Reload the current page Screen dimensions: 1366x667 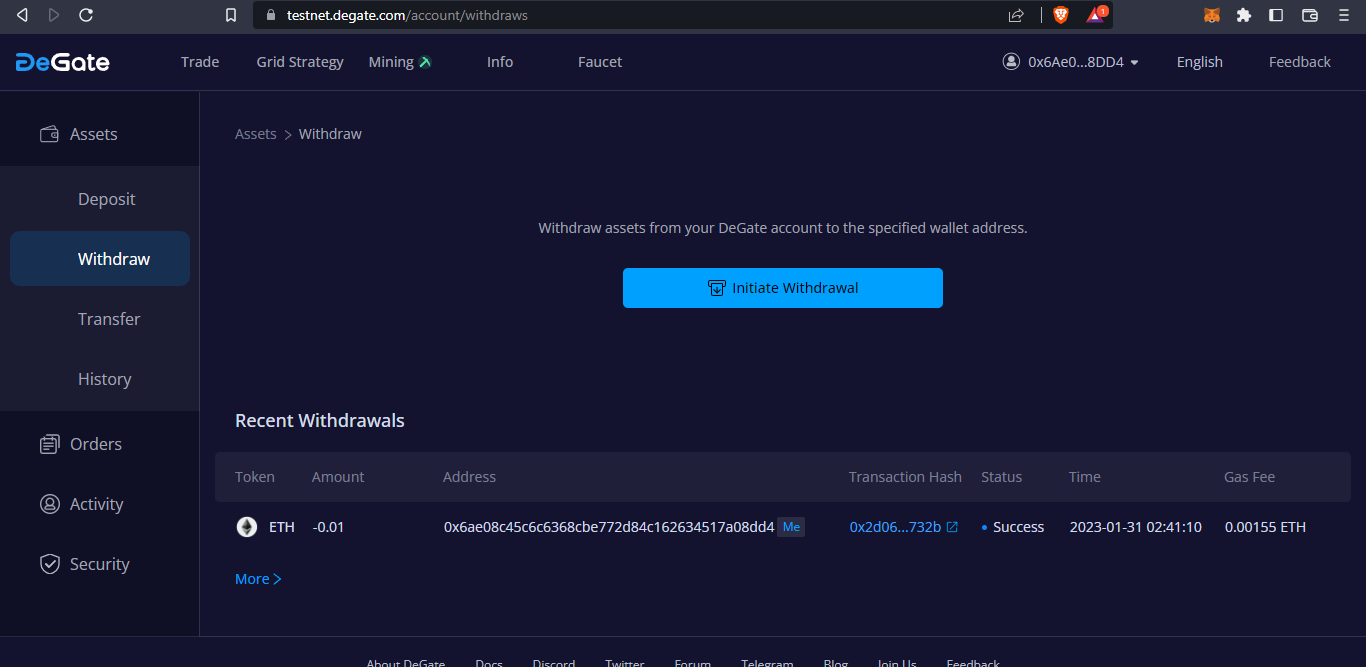(86, 15)
